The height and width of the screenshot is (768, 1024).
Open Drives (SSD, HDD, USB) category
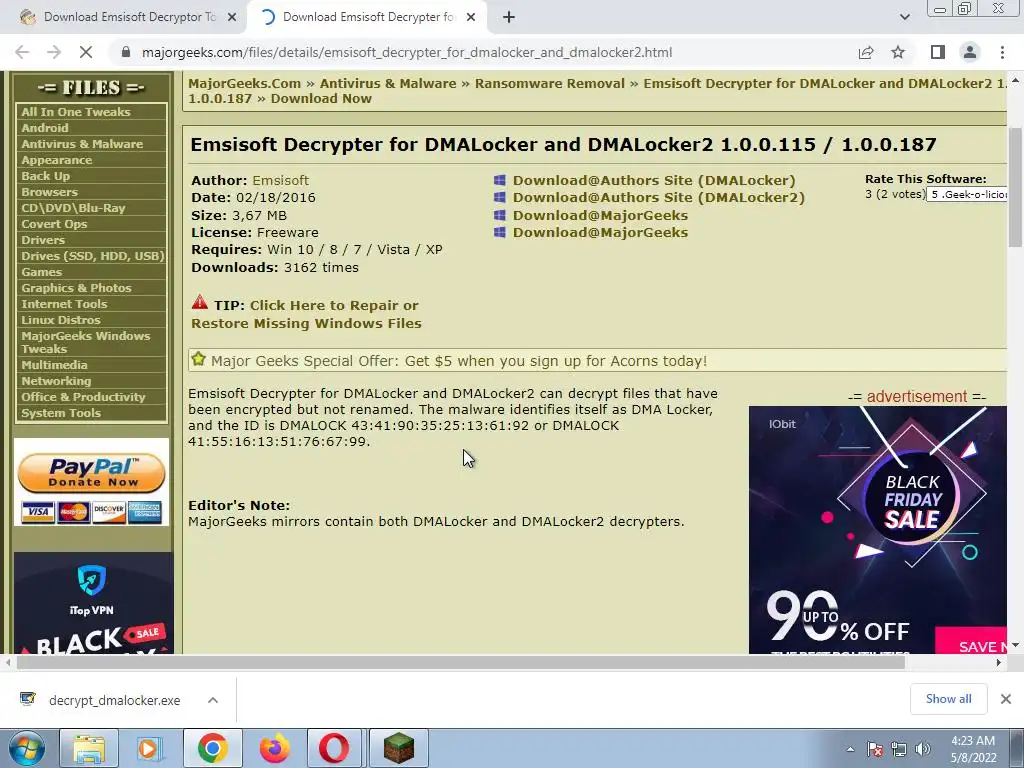[91, 256]
